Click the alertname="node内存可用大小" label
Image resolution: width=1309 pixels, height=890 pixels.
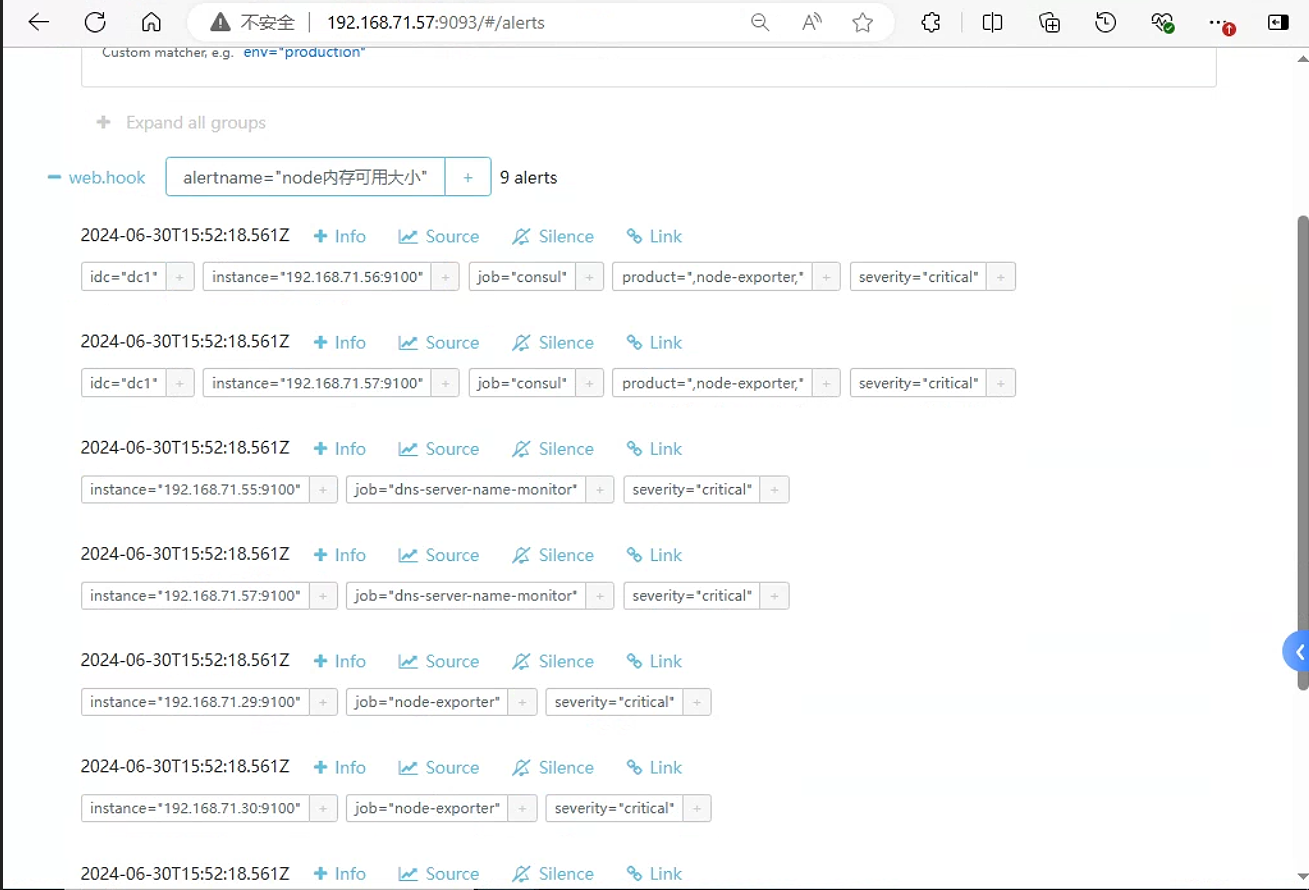305,177
